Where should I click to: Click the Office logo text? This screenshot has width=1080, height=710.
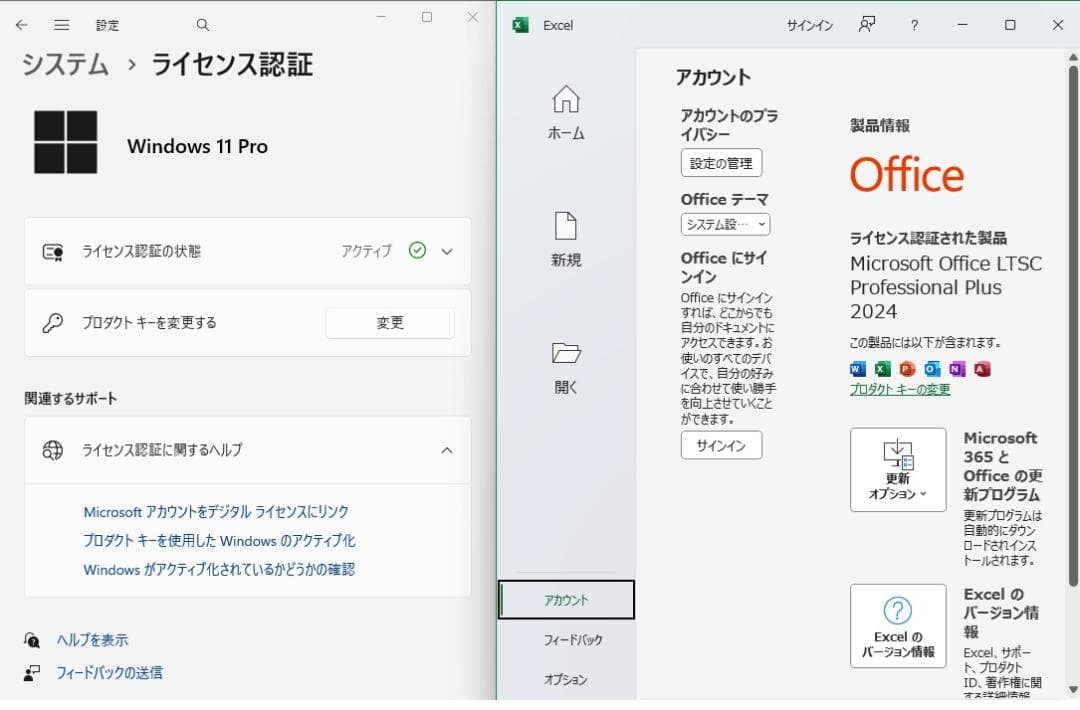pyautogui.click(x=906, y=174)
